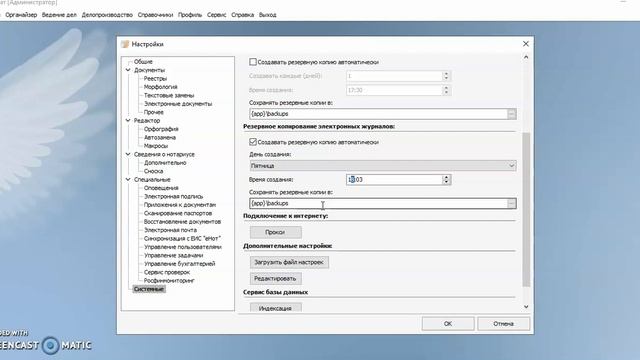Select Приложения к документам tree item
Viewport: 640px width, 360px height.
[180, 205]
